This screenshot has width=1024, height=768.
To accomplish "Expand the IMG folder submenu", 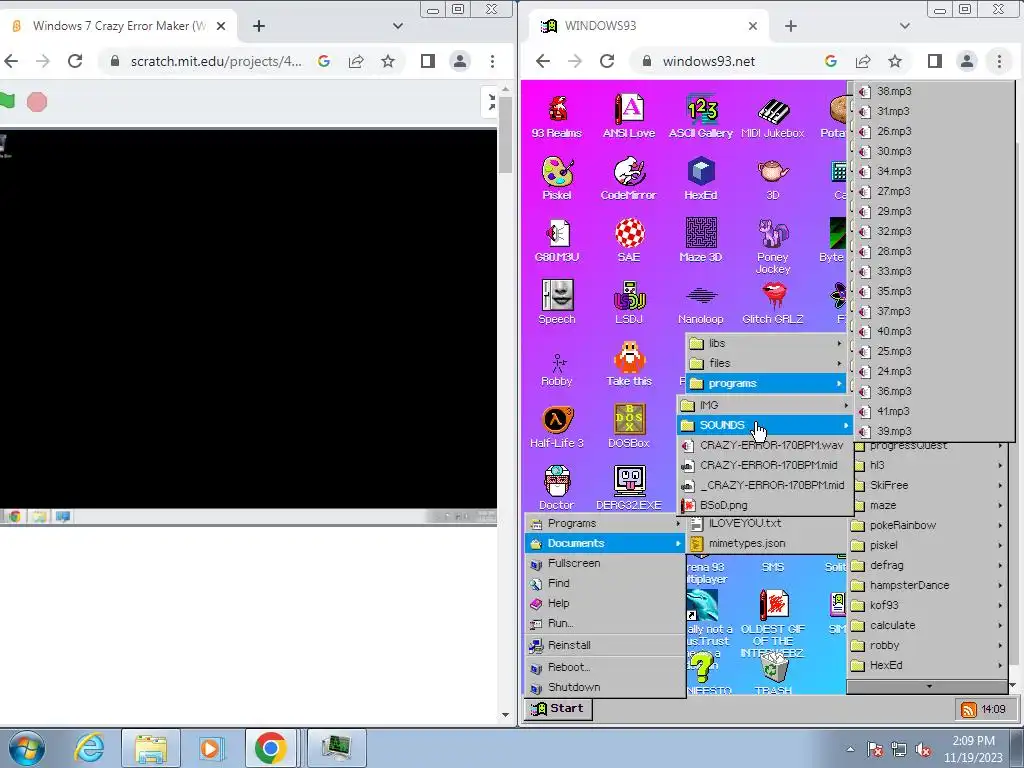I will pyautogui.click(x=765, y=406).
